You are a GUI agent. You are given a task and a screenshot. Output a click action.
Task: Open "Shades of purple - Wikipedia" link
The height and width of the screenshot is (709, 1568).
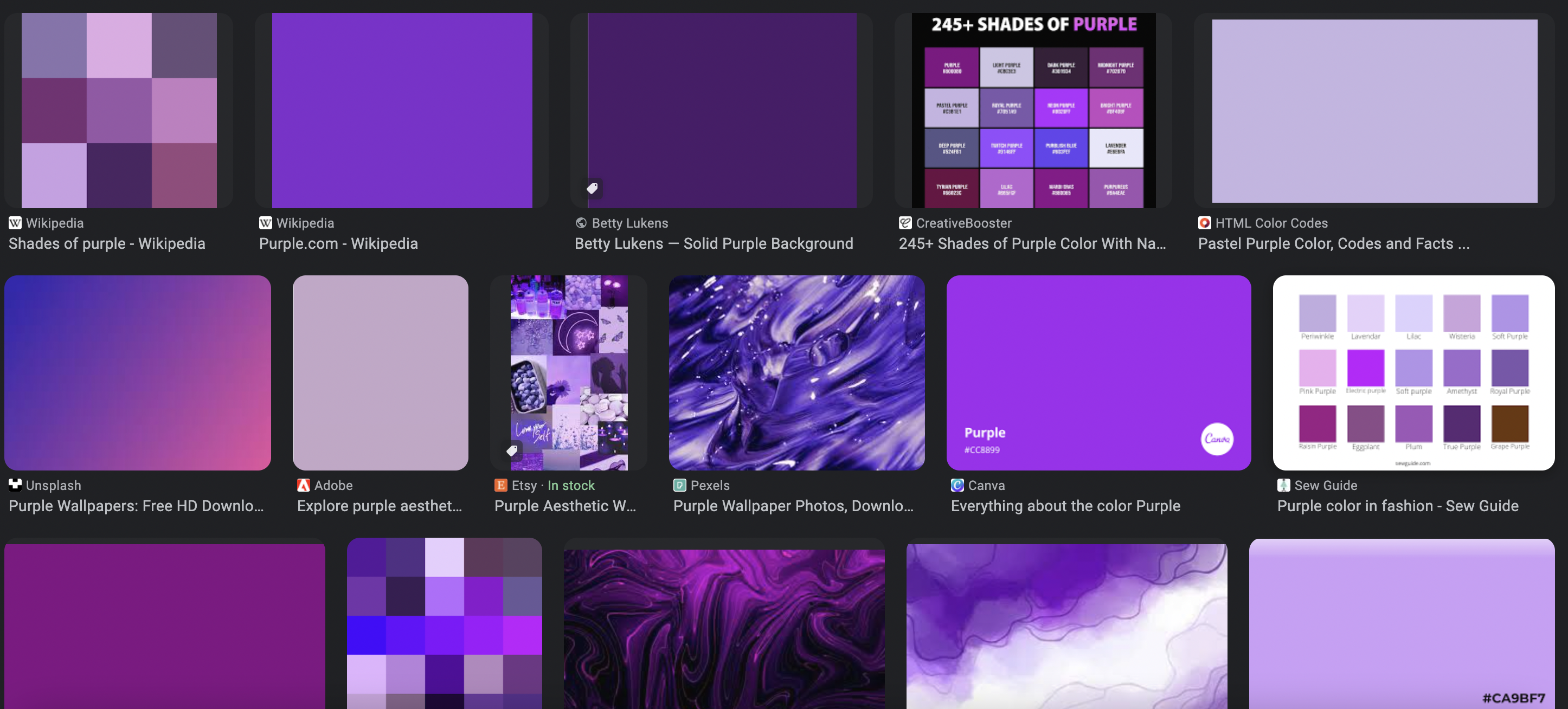pyautogui.click(x=106, y=243)
